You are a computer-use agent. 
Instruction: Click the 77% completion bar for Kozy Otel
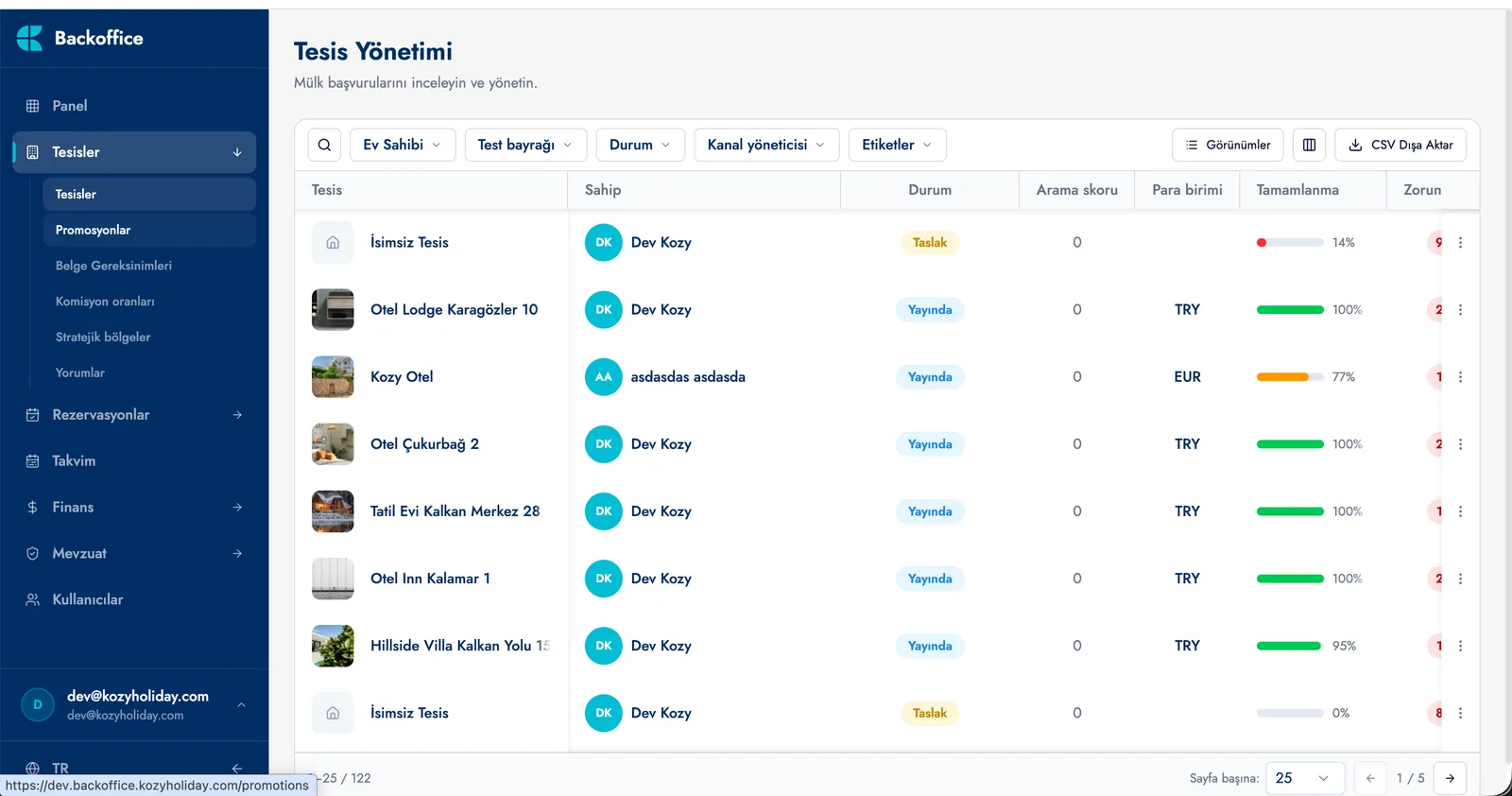[1290, 377]
